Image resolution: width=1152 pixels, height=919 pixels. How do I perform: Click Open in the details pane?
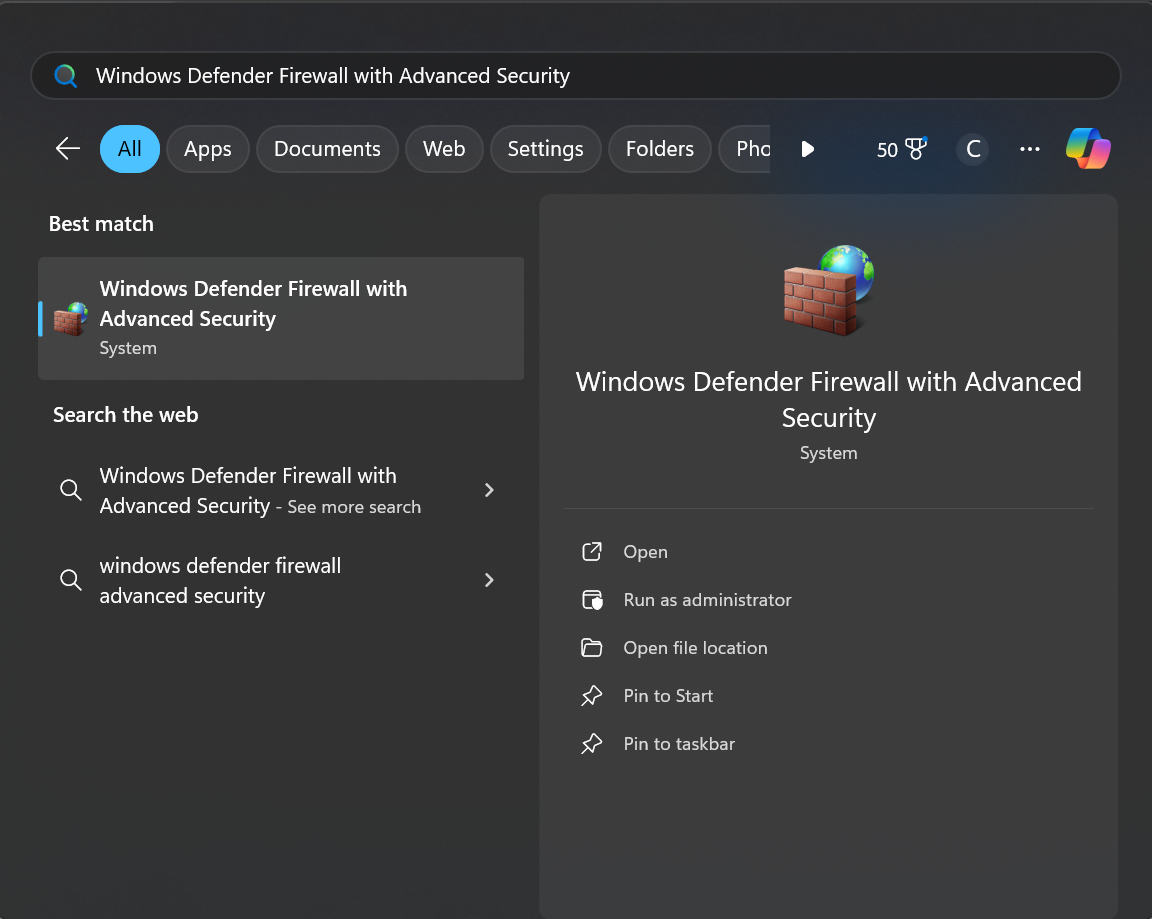645,552
